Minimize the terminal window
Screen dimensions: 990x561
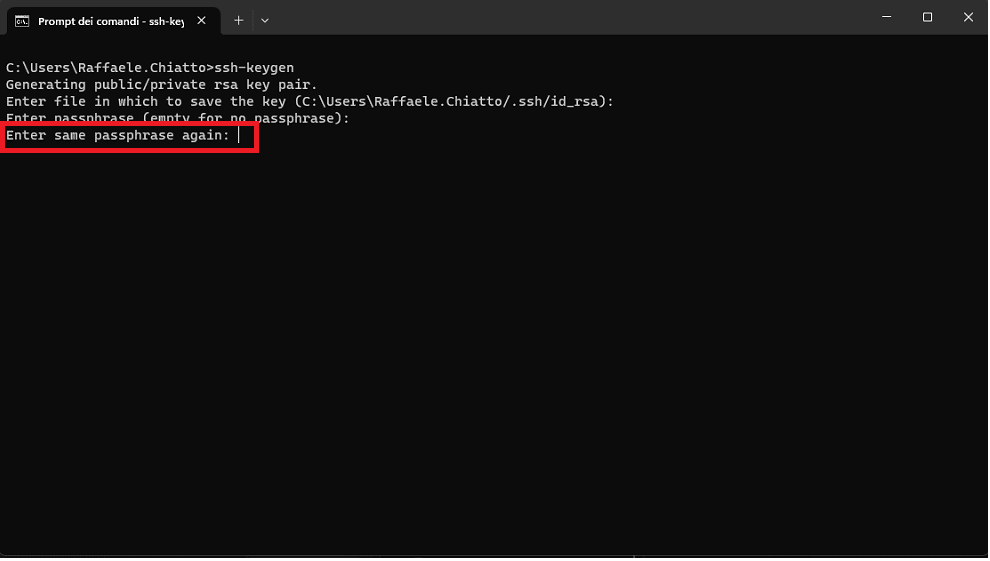[886, 17]
